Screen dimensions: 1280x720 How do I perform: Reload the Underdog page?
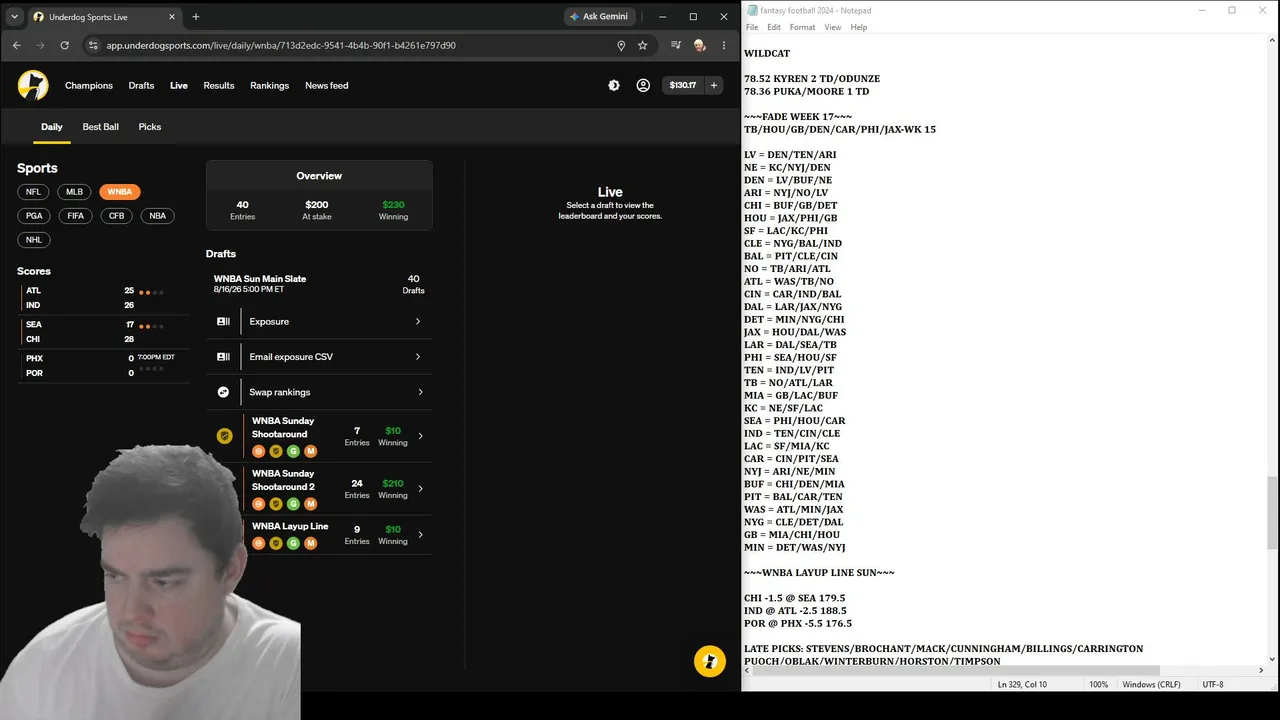[65, 45]
